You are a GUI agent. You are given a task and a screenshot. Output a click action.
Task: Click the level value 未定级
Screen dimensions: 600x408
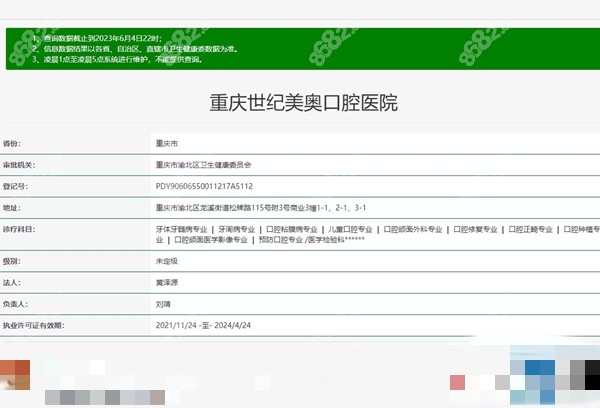click(167, 261)
